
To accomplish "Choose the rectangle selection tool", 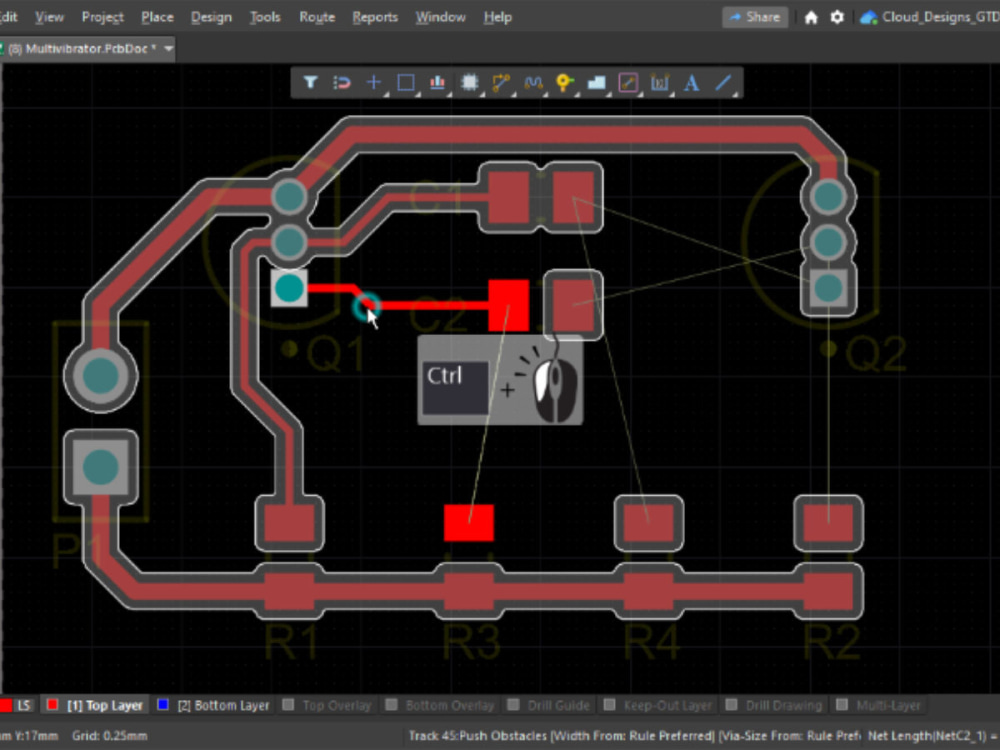I will click(x=406, y=82).
